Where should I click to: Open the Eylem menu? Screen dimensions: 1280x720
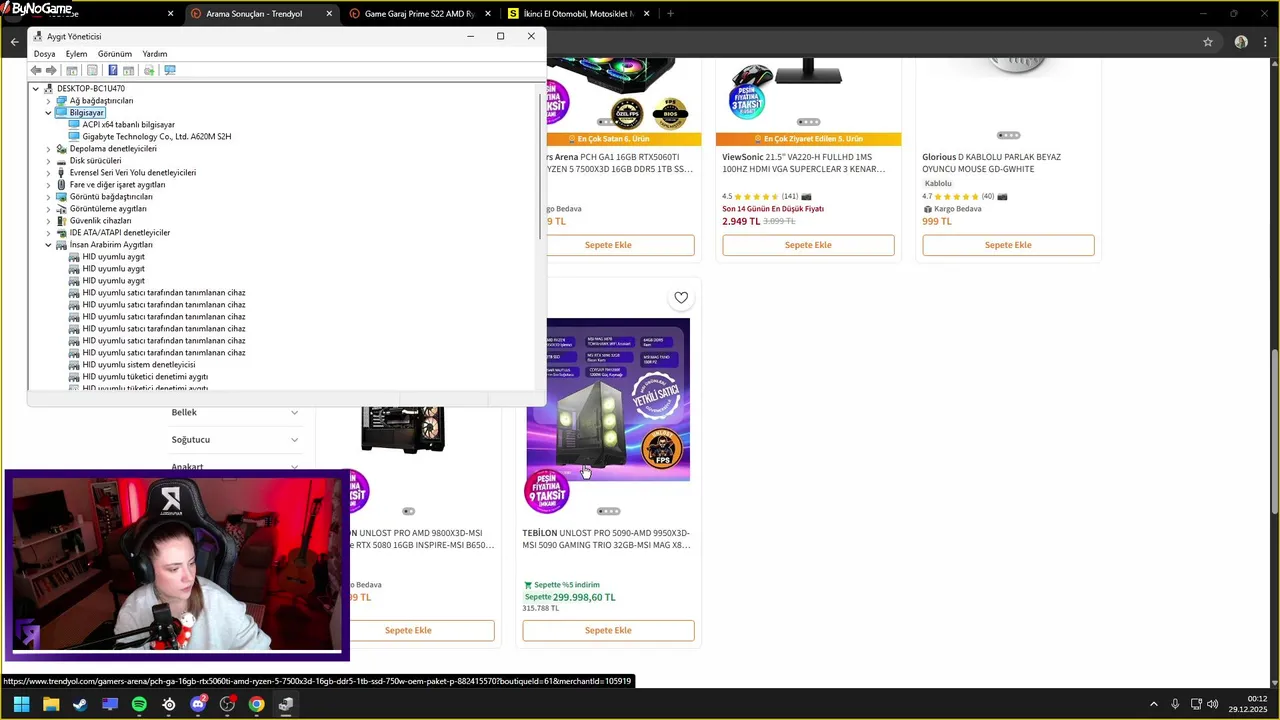point(76,54)
